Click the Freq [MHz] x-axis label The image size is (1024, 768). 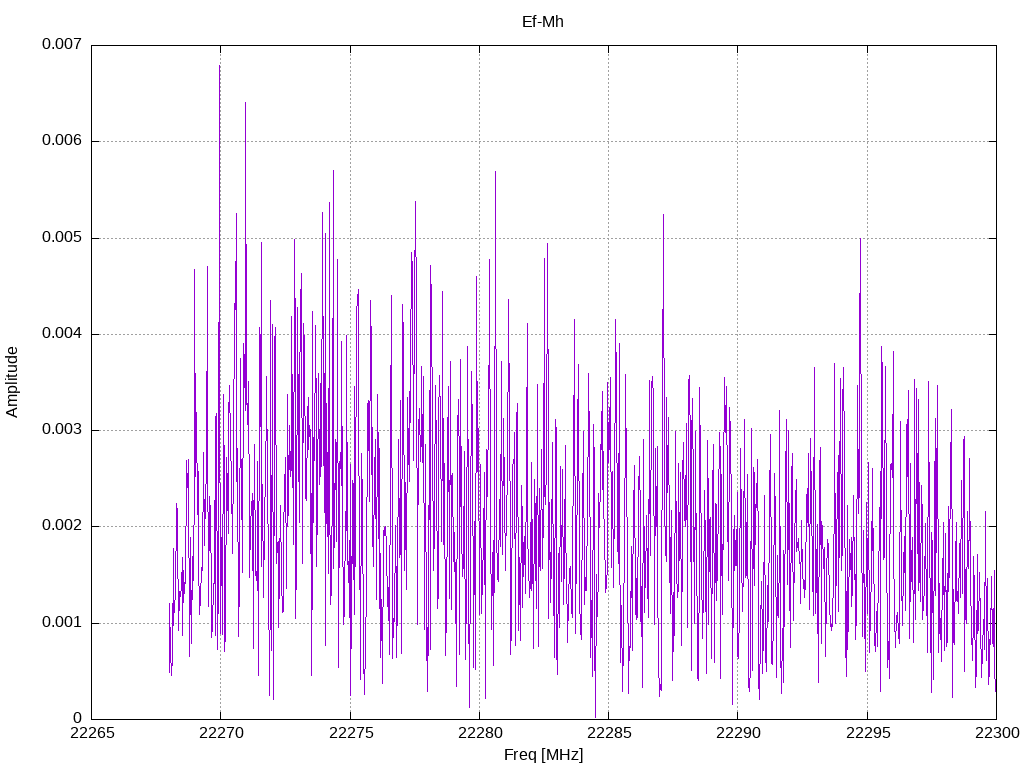tap(543, 755)
